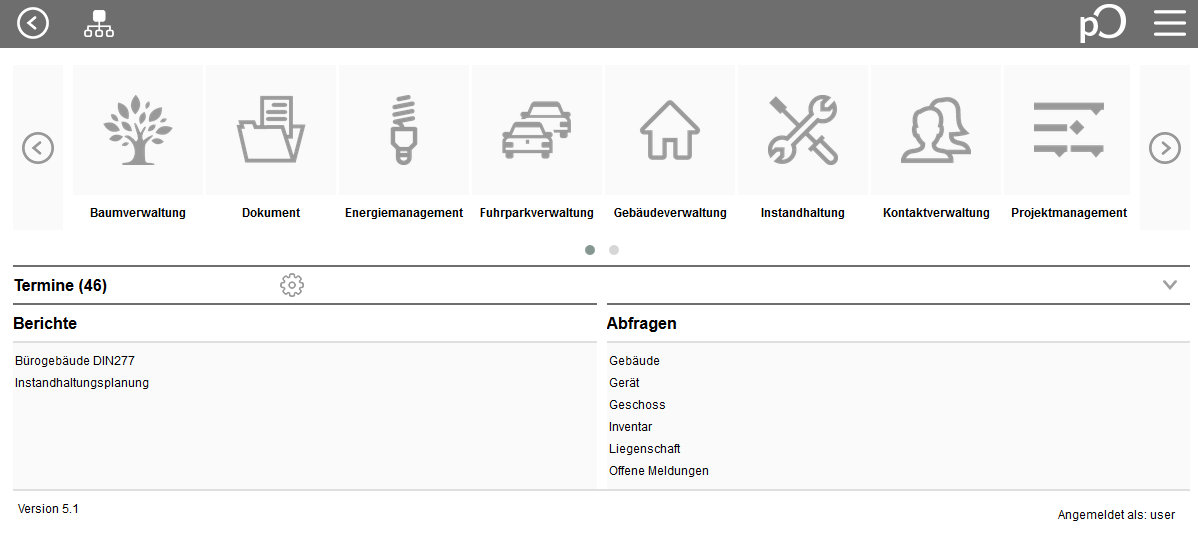Open the Projektmanagement Gantt icon

point(1067,129)
